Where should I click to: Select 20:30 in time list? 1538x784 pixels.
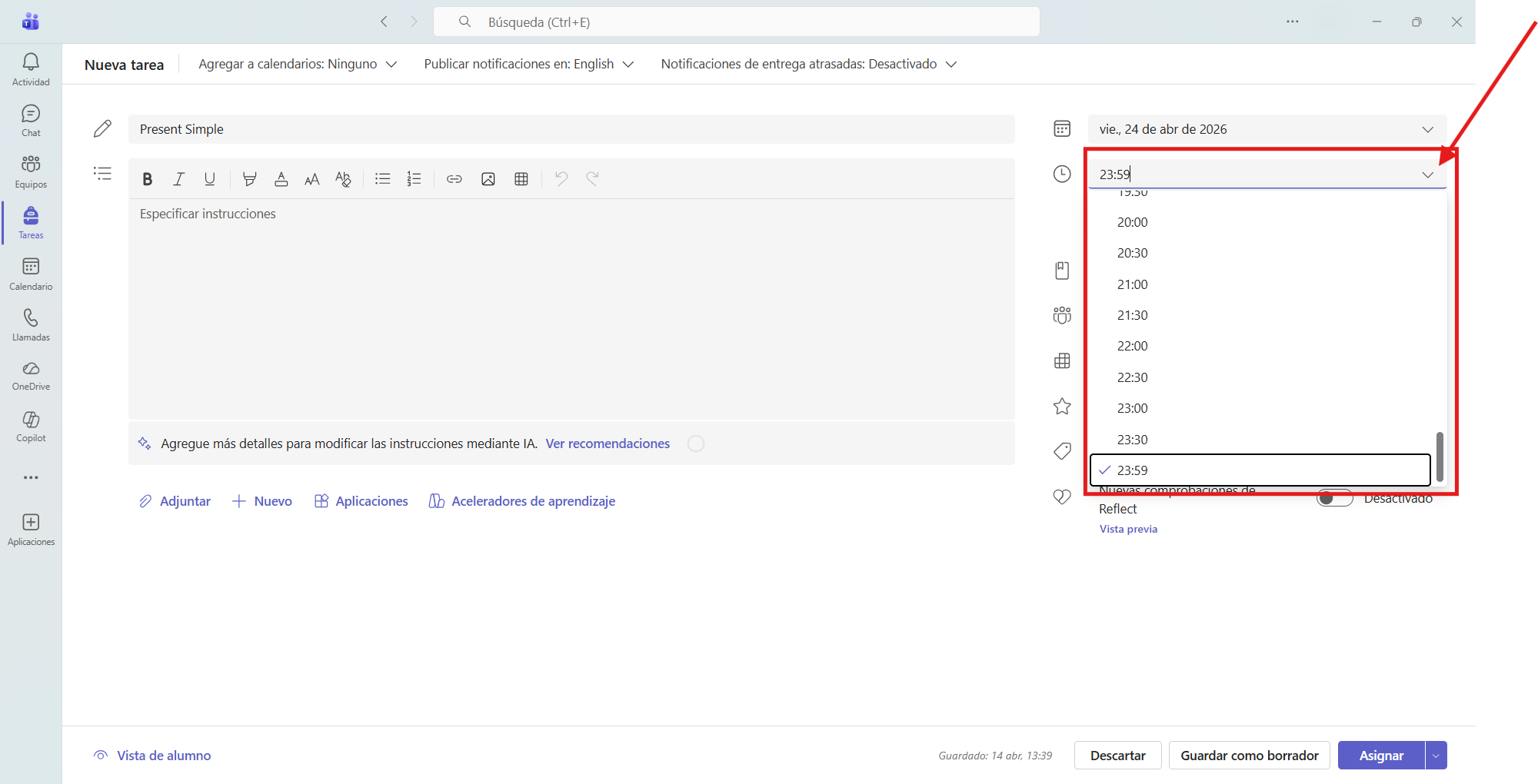1260,253
